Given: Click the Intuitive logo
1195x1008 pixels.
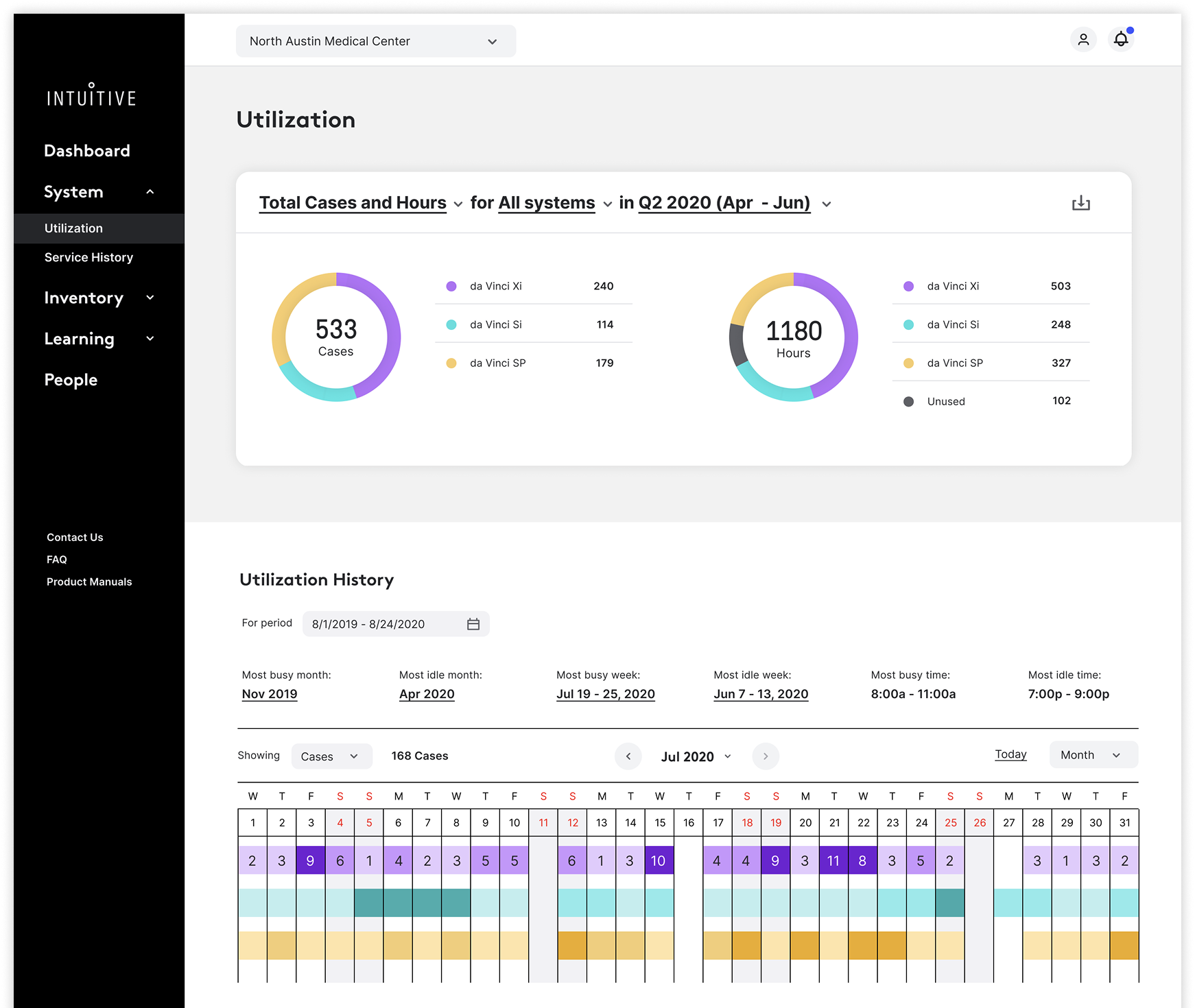Looking at the screenshot, I should click(x=91, y=95).
